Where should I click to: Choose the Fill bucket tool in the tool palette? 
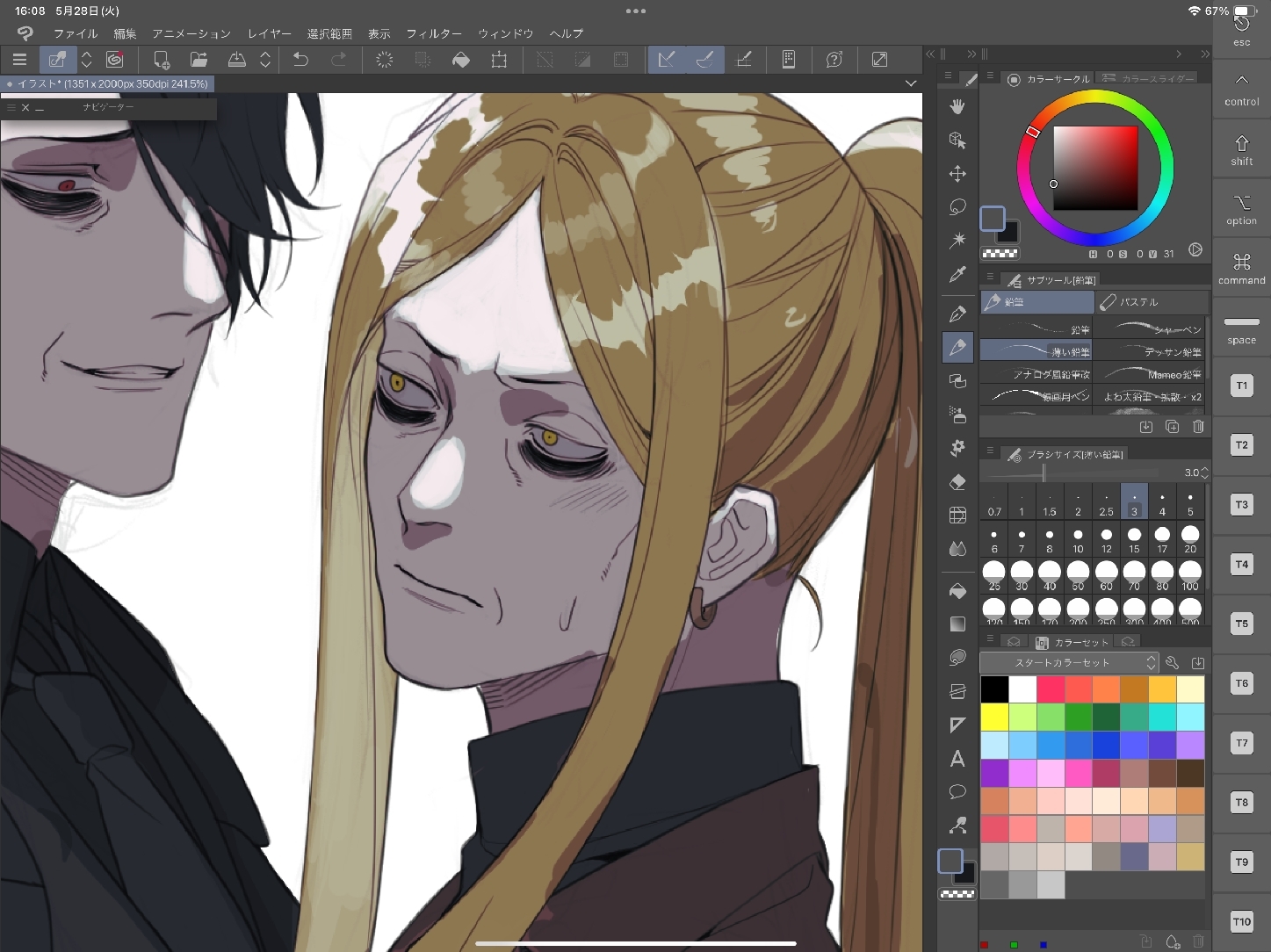click(x=957, y=591)
